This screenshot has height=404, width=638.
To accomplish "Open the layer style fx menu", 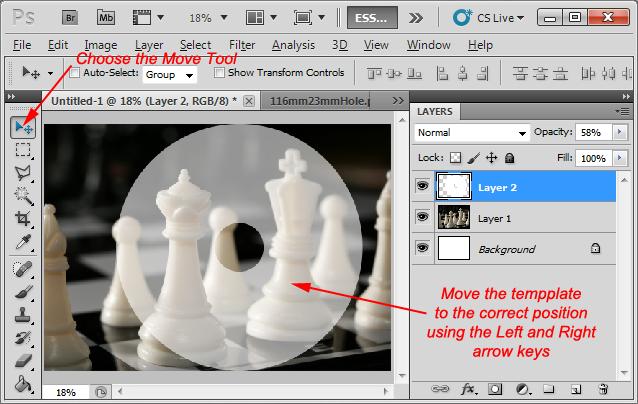I will (468, 389).
